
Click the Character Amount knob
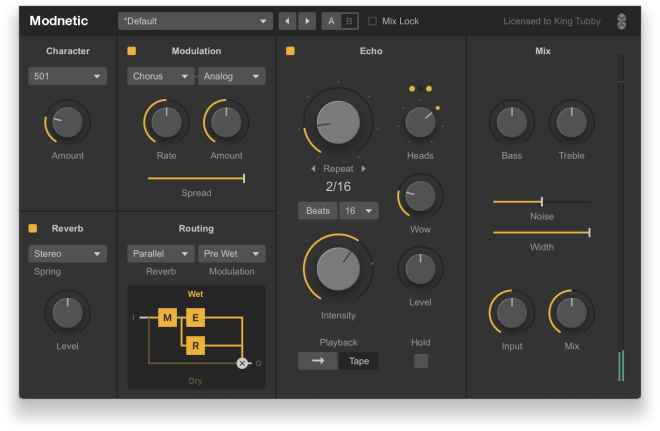coord(67,122)
